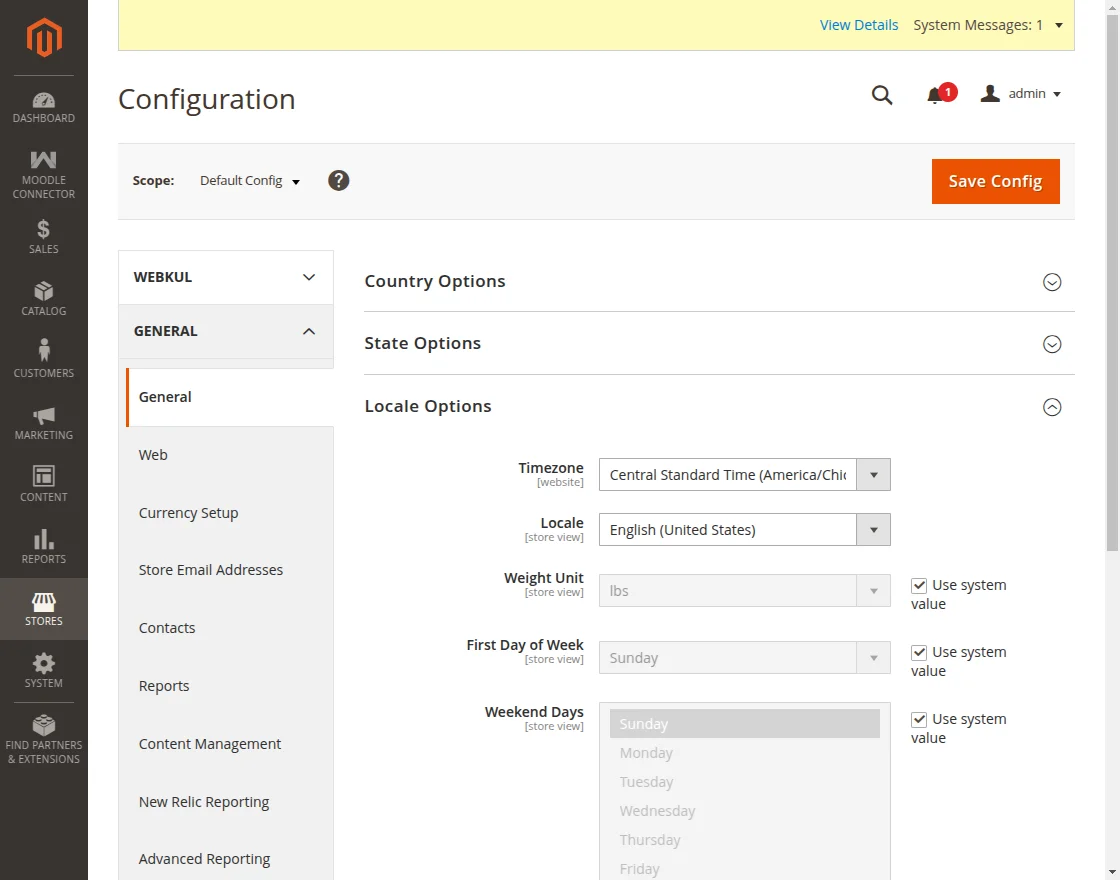This screenshot has height=880, width=1120.
Task: Open the Locale dropdown
Action: click(744, 530)
